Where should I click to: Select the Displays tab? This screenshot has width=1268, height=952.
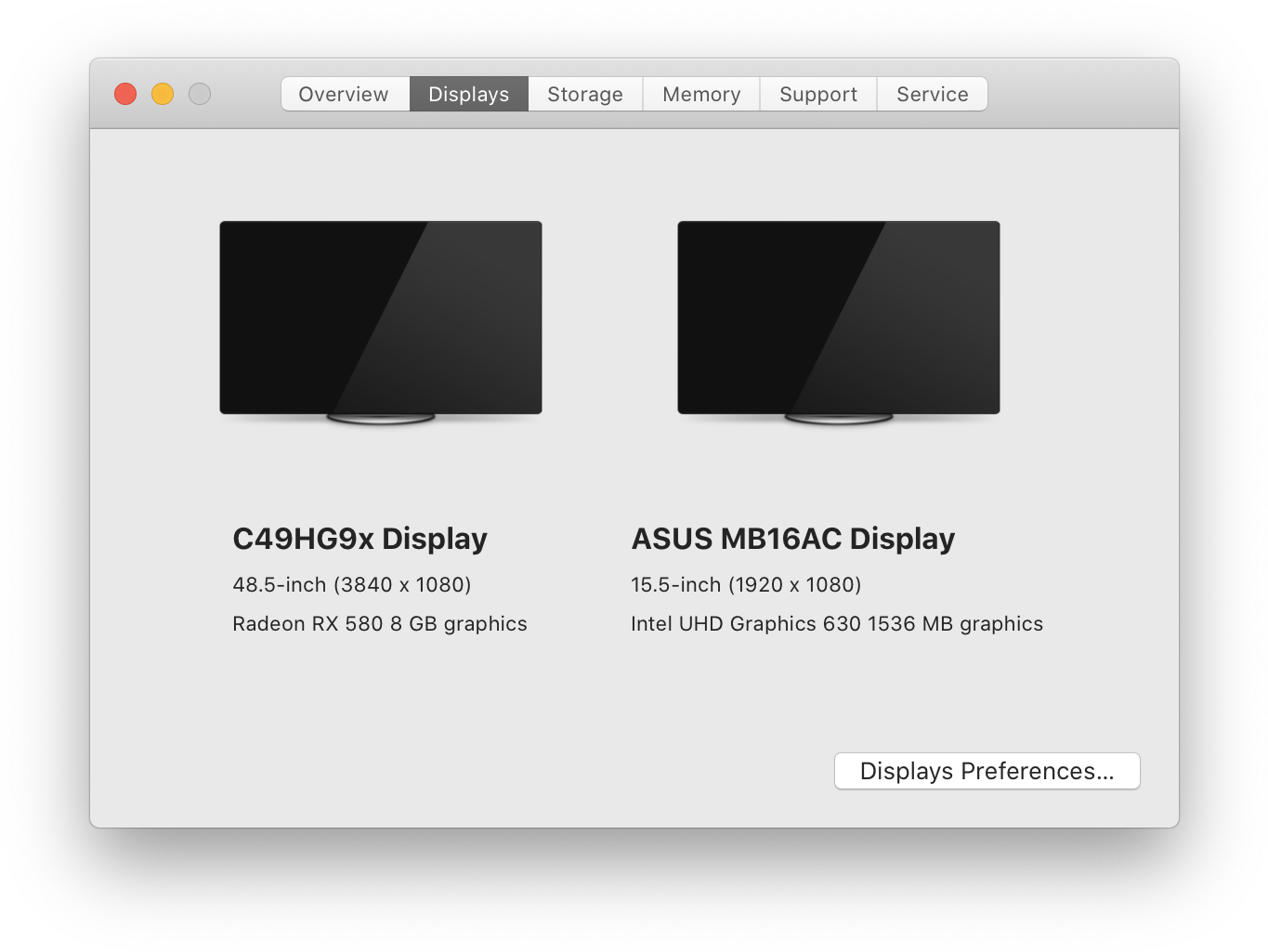[x=469, y=94]
